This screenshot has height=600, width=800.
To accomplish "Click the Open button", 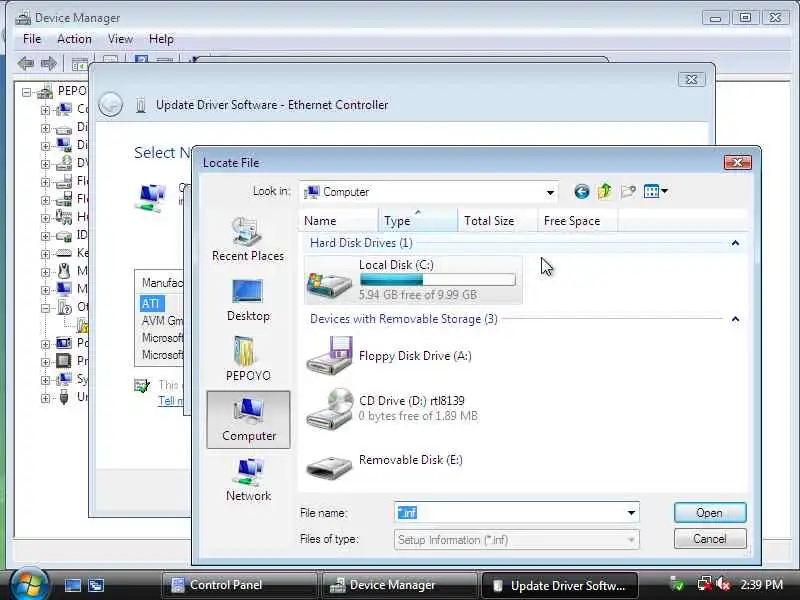I will point(710,513).
